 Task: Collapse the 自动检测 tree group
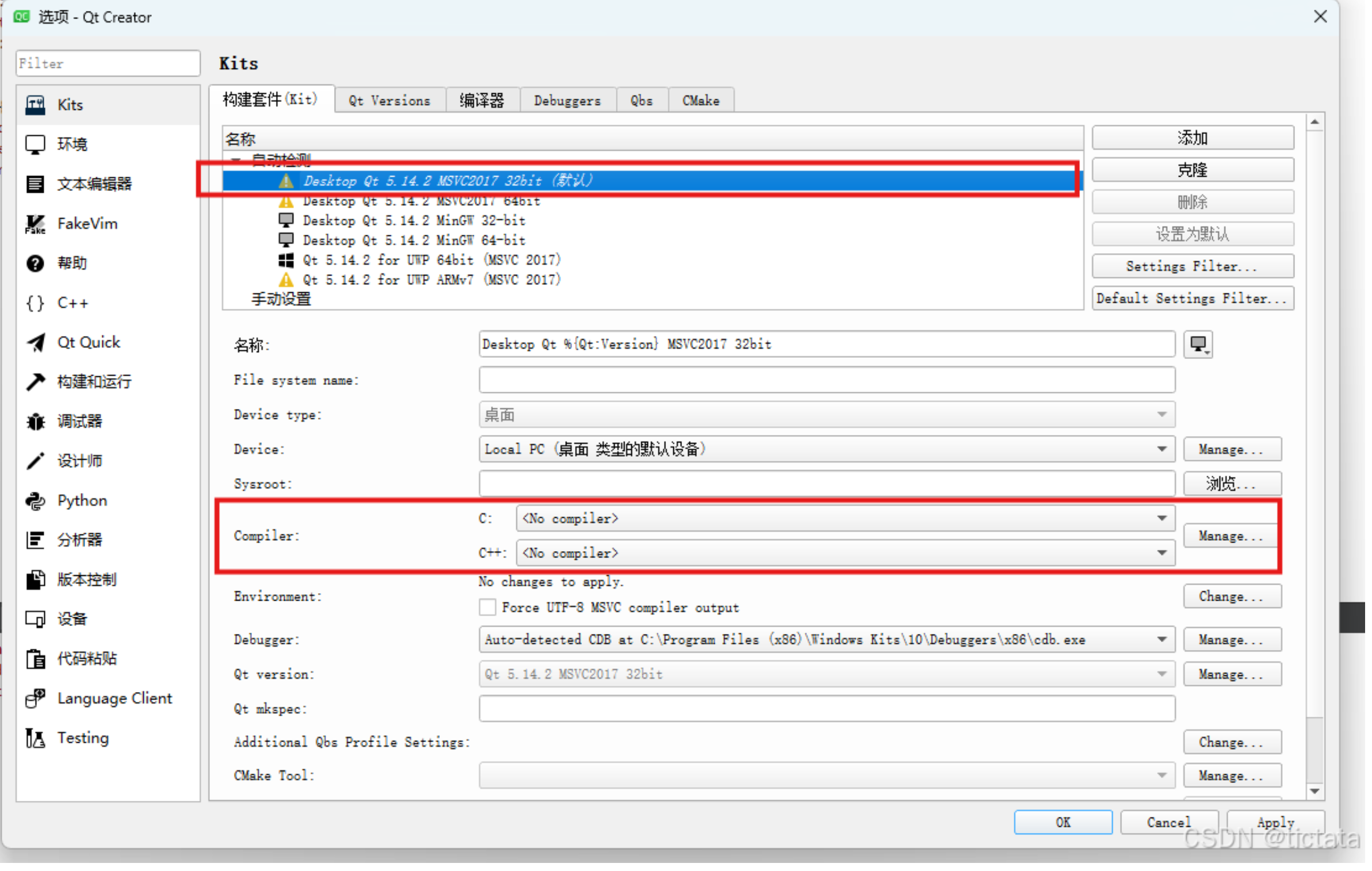(x=236, y=159)
